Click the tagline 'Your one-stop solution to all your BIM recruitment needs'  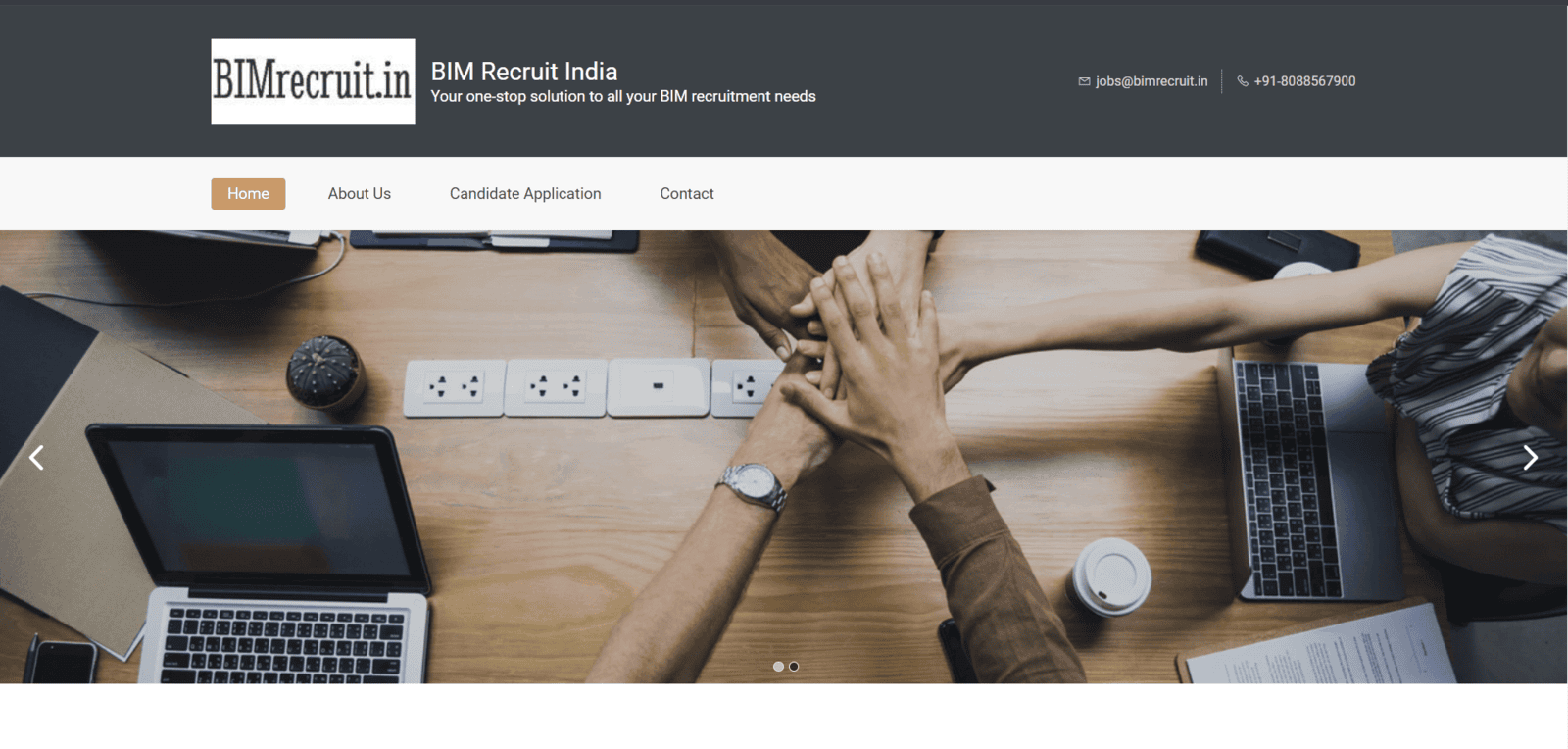(623, 96)
